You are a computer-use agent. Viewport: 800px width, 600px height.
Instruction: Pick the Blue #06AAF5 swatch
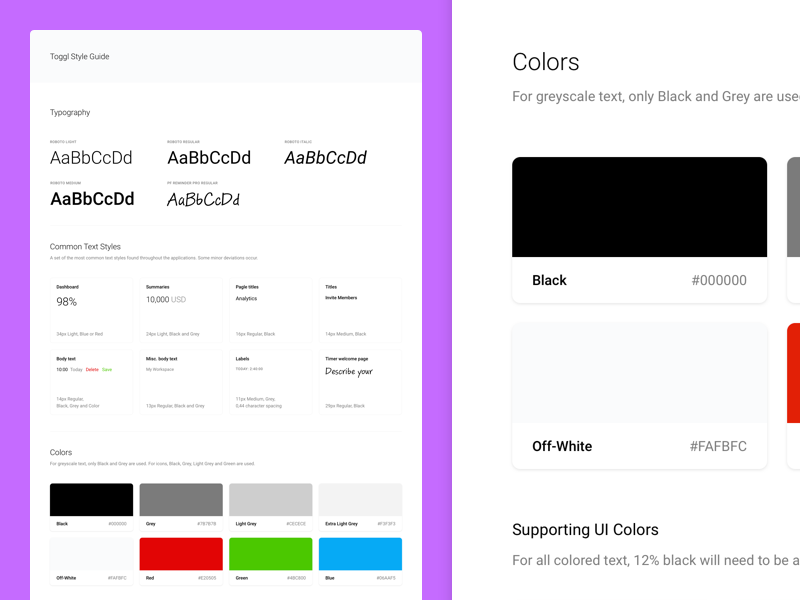pos(360,561)
